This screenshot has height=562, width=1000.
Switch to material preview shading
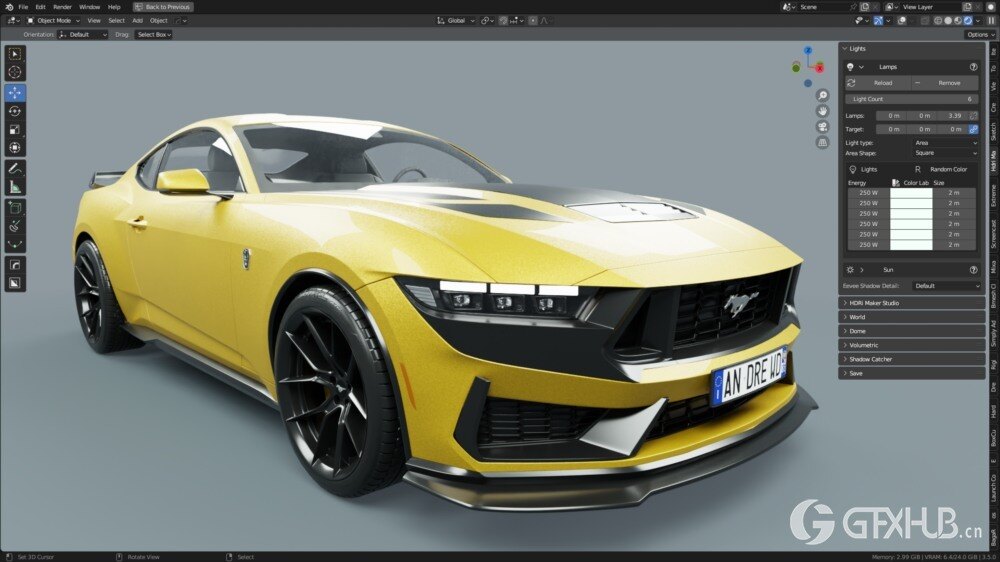pyautogui.click(x=958, y=20)
